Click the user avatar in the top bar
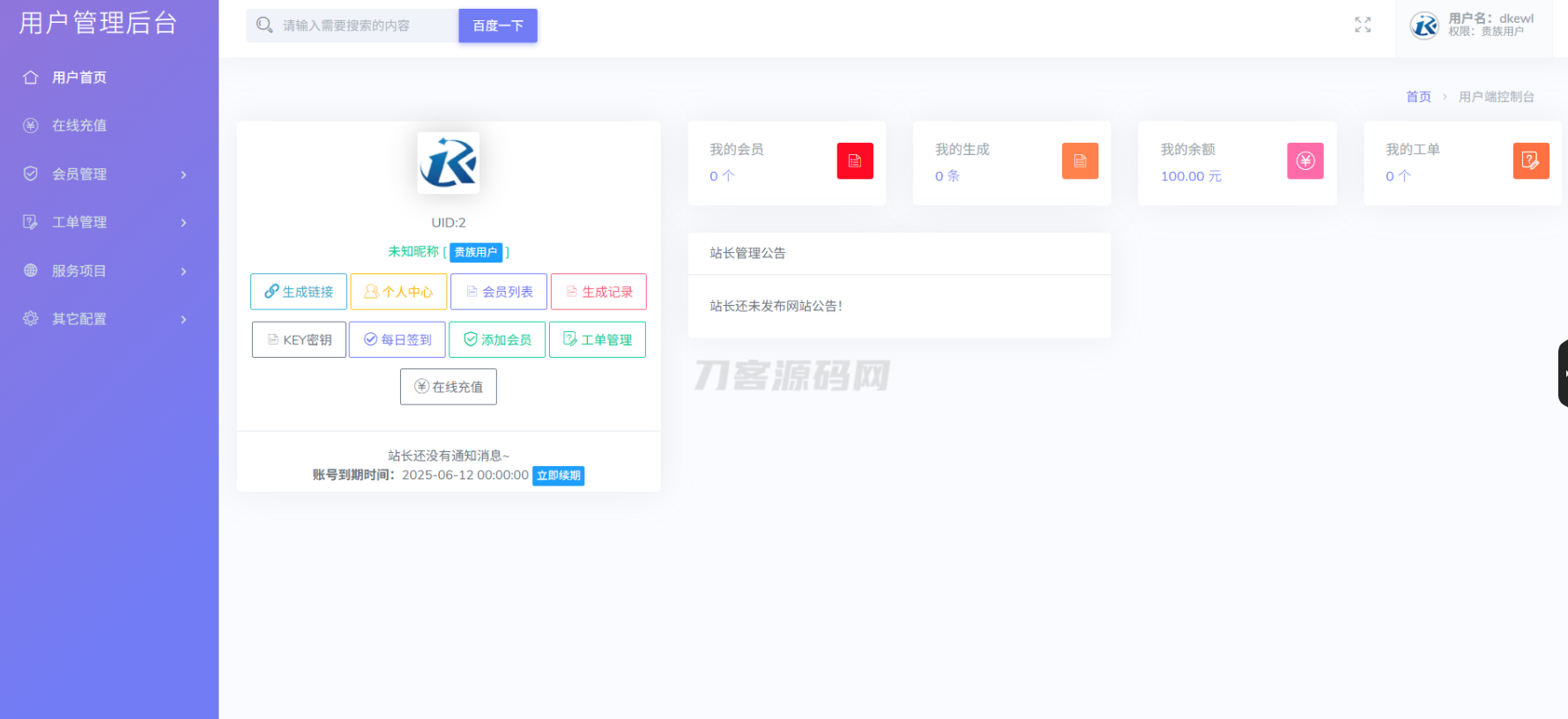Screen dimensions: 1568x719 1424,26
